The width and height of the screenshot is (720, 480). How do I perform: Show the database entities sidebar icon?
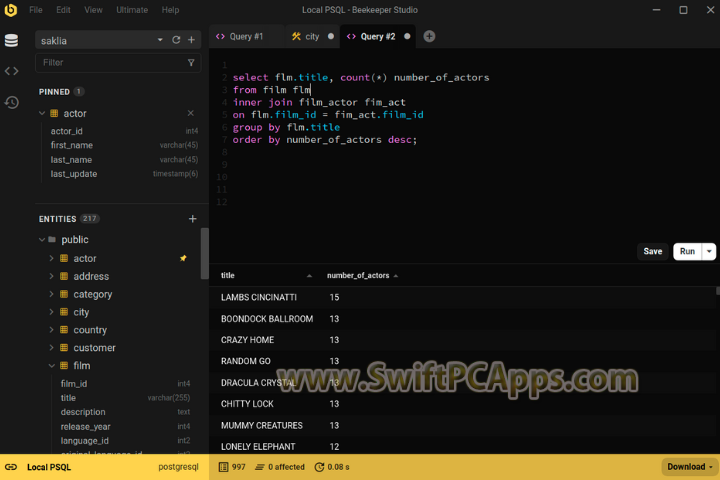point(11,41)
